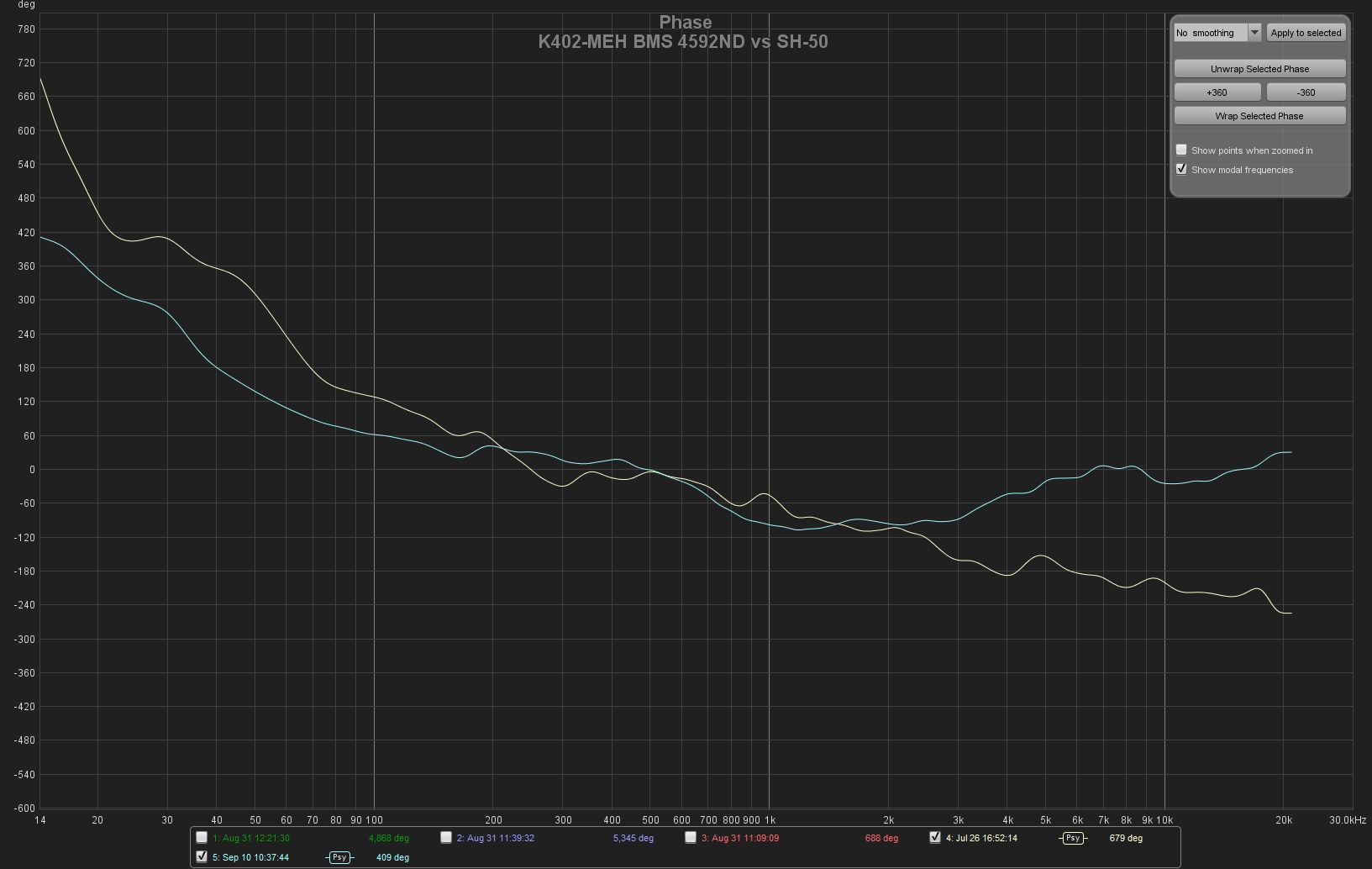Enable trace 3 Aug 31 11:09:09 checkbox
Viewport: 1372px width, 869px height.
coord(691,837)
